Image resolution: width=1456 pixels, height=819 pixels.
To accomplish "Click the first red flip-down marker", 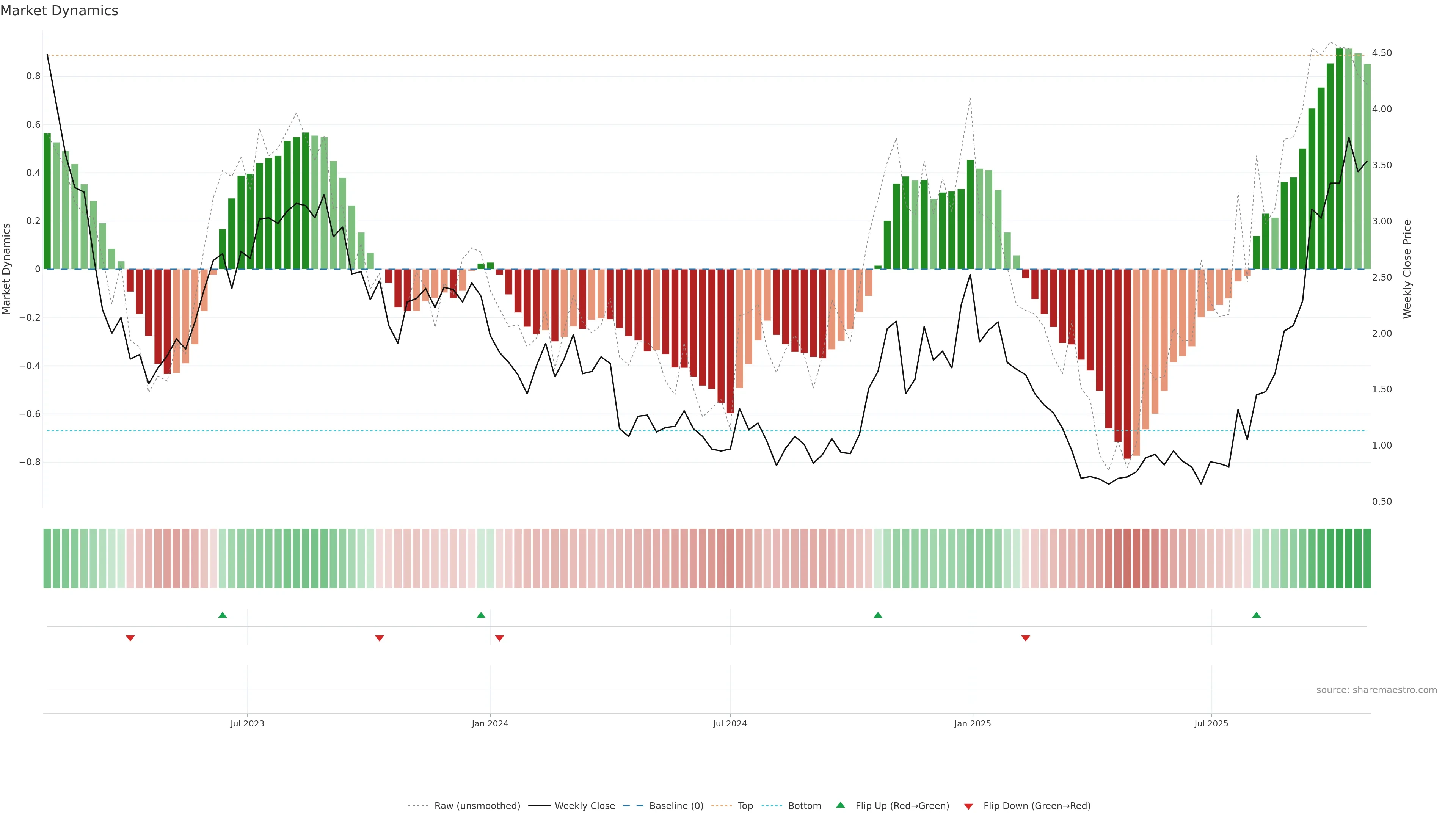I will (x=130, y=638).
